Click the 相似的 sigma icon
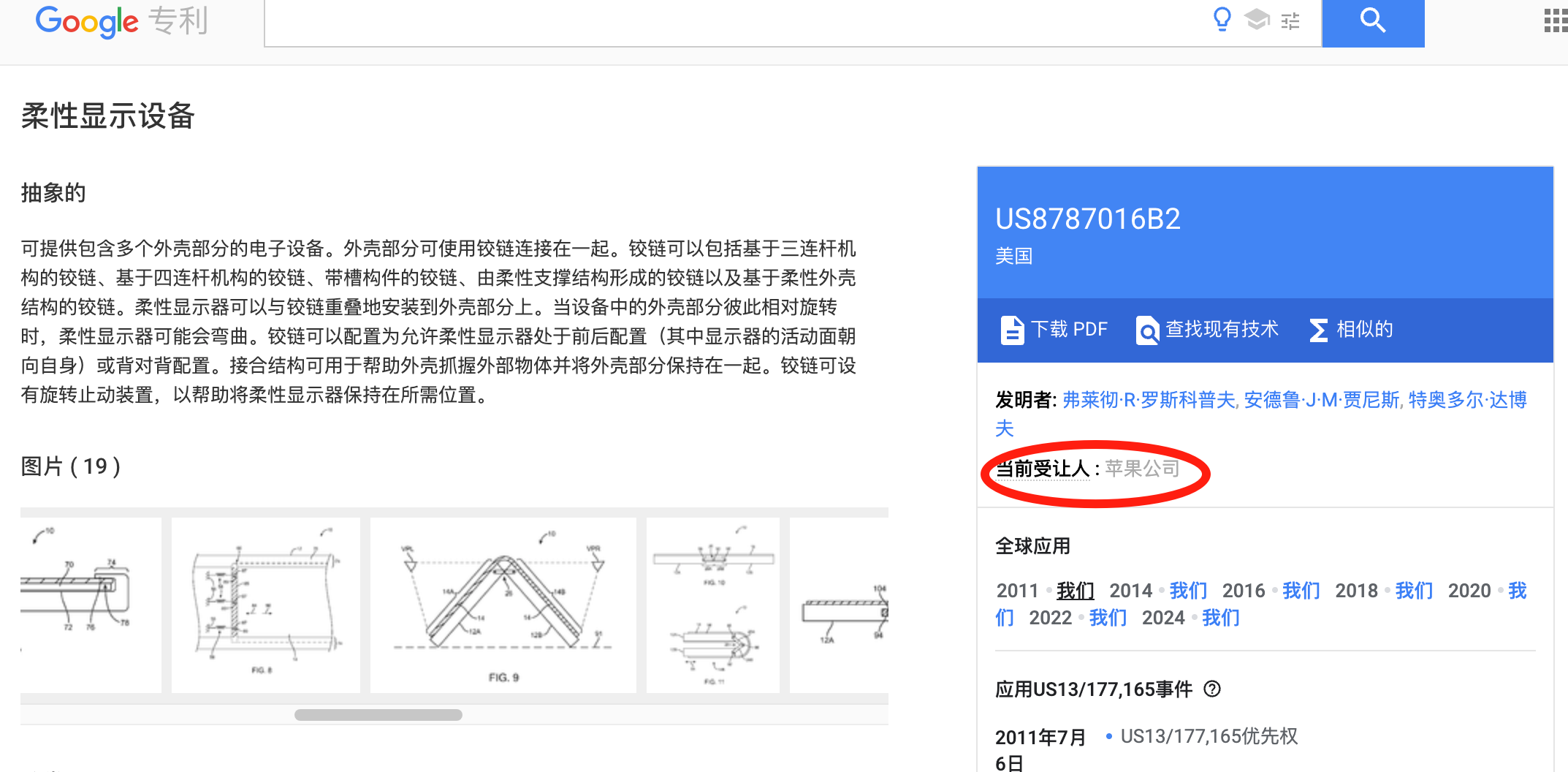The image size is (1568, 772). click(x=1318, y=330)
